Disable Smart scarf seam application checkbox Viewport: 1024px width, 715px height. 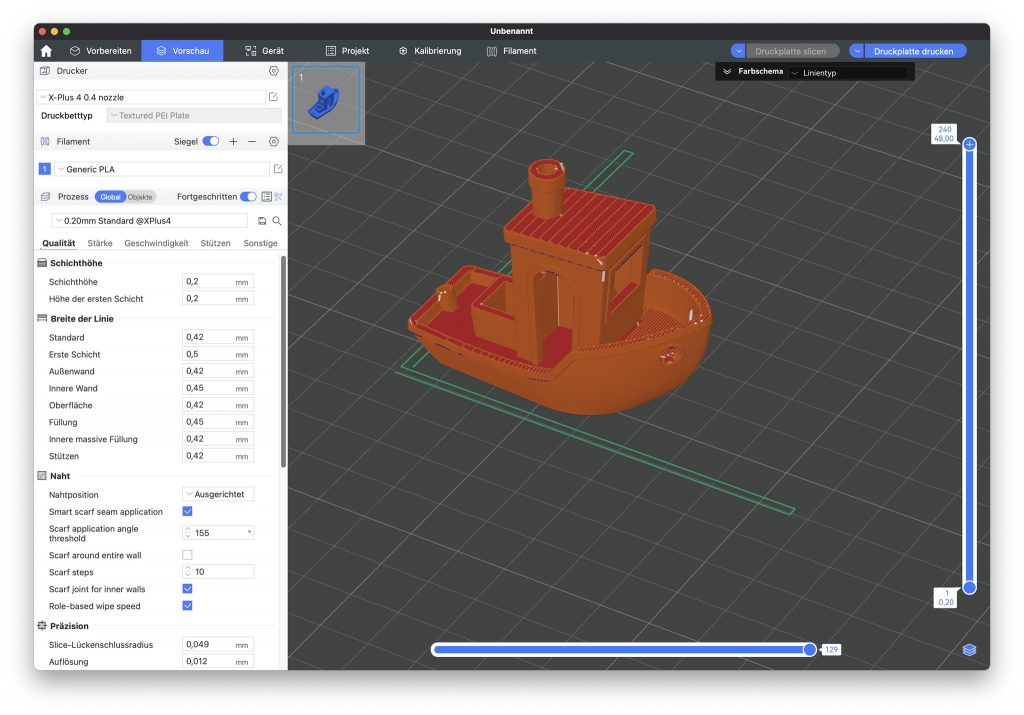tap(187, 512)
